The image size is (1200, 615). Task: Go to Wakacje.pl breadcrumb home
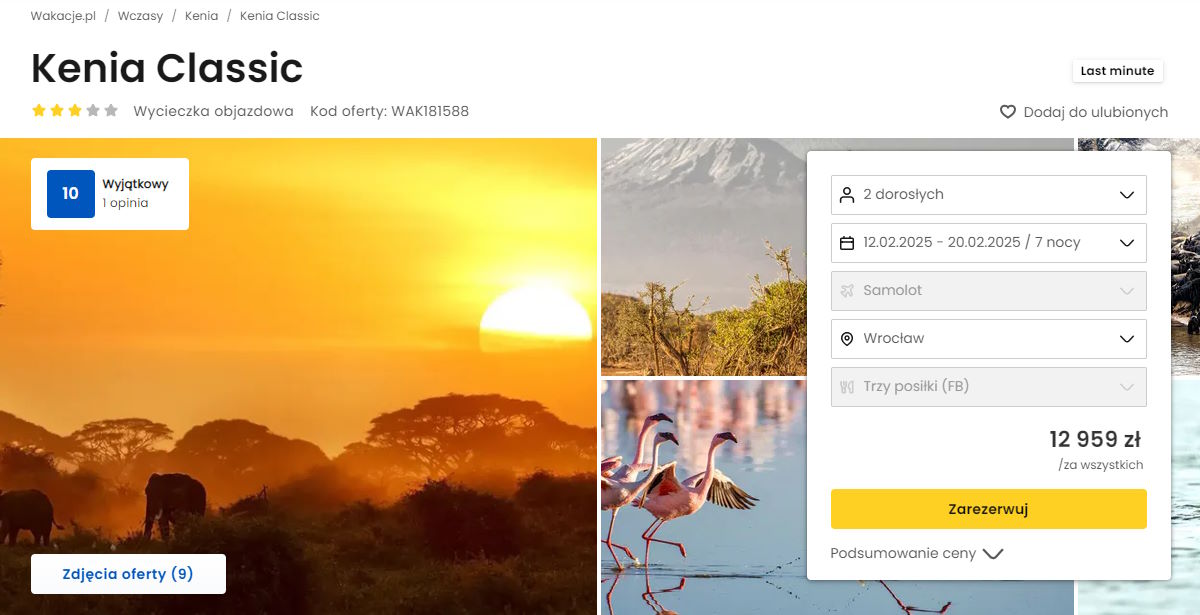pyautogui.click(x=63, y=16)
